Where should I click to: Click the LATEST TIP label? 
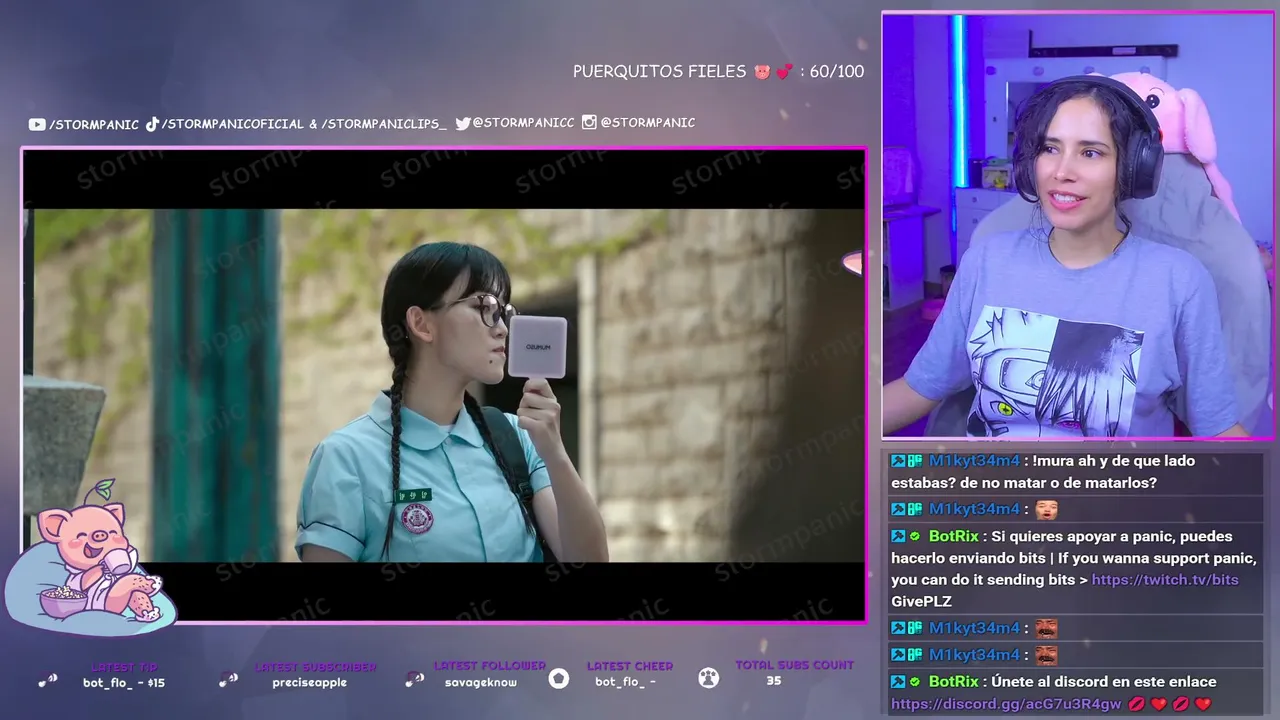(x=125, y=667)
